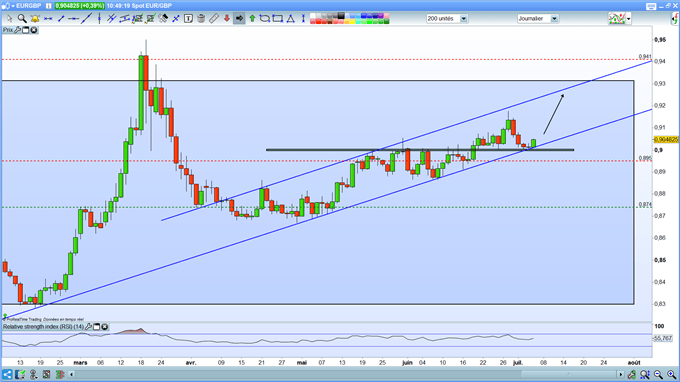Click the current price label 0,904825
Viewport: 680px width, 382px height.
pos(666,140)
